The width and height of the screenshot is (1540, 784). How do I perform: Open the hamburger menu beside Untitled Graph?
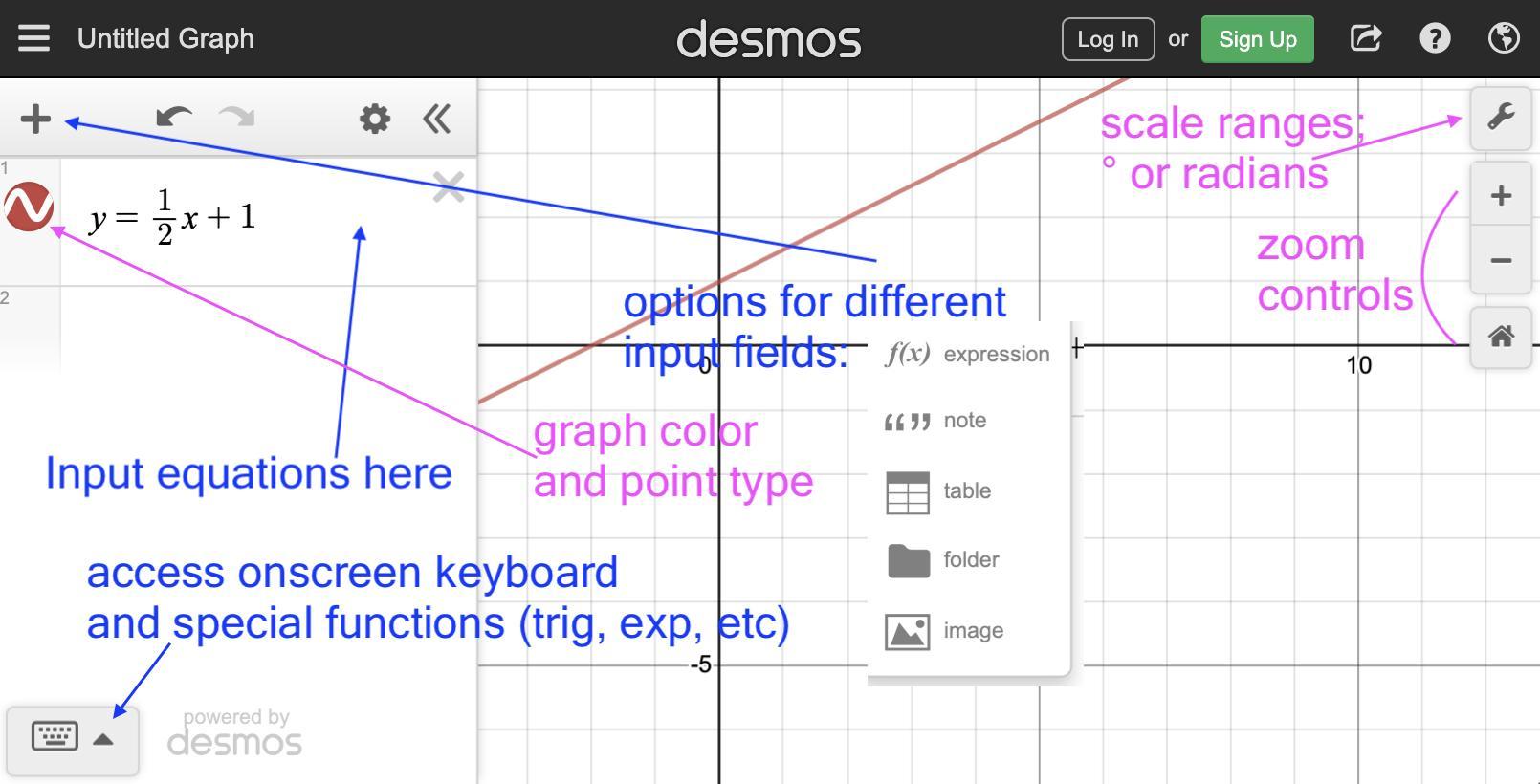point(33,38)
